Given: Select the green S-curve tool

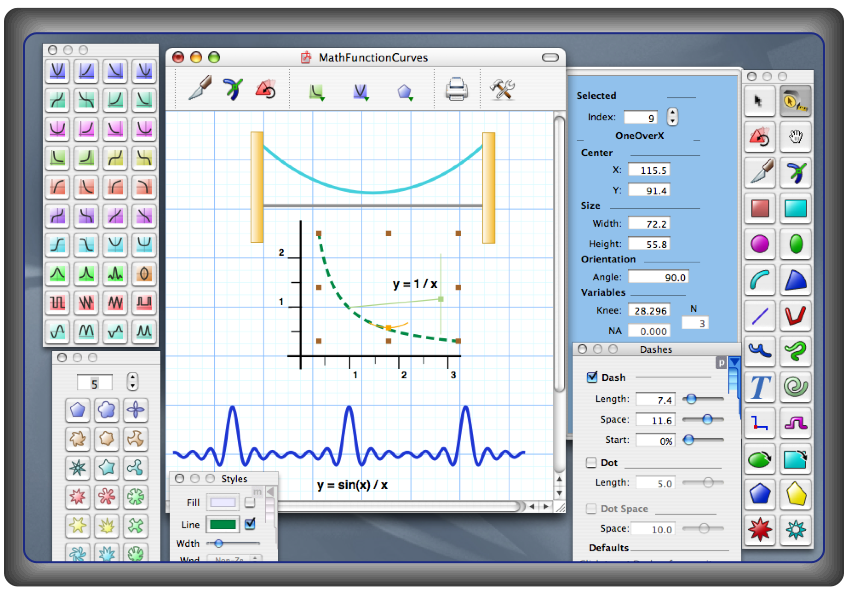Looking at the screenshot, I should [x=795, y=351].
